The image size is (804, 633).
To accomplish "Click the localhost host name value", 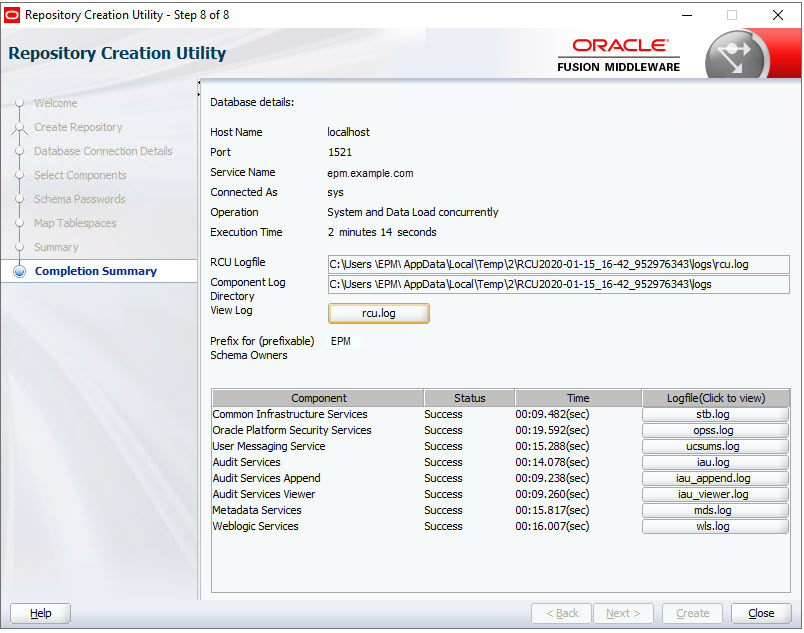I will tap(348, 132).
